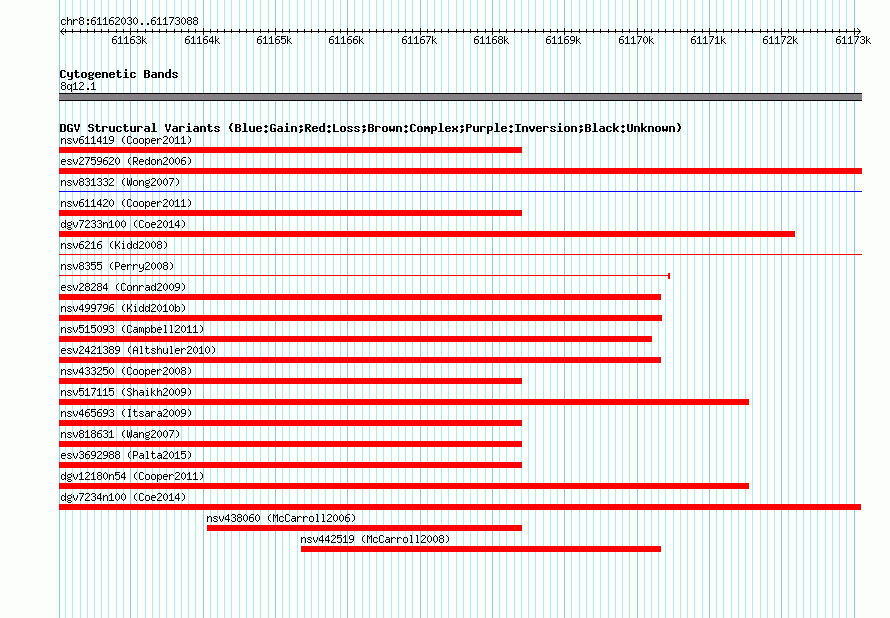
Task: Open nsv818631 (Wang2007) label
Action: pyautogui.click(x=120, y=434)
